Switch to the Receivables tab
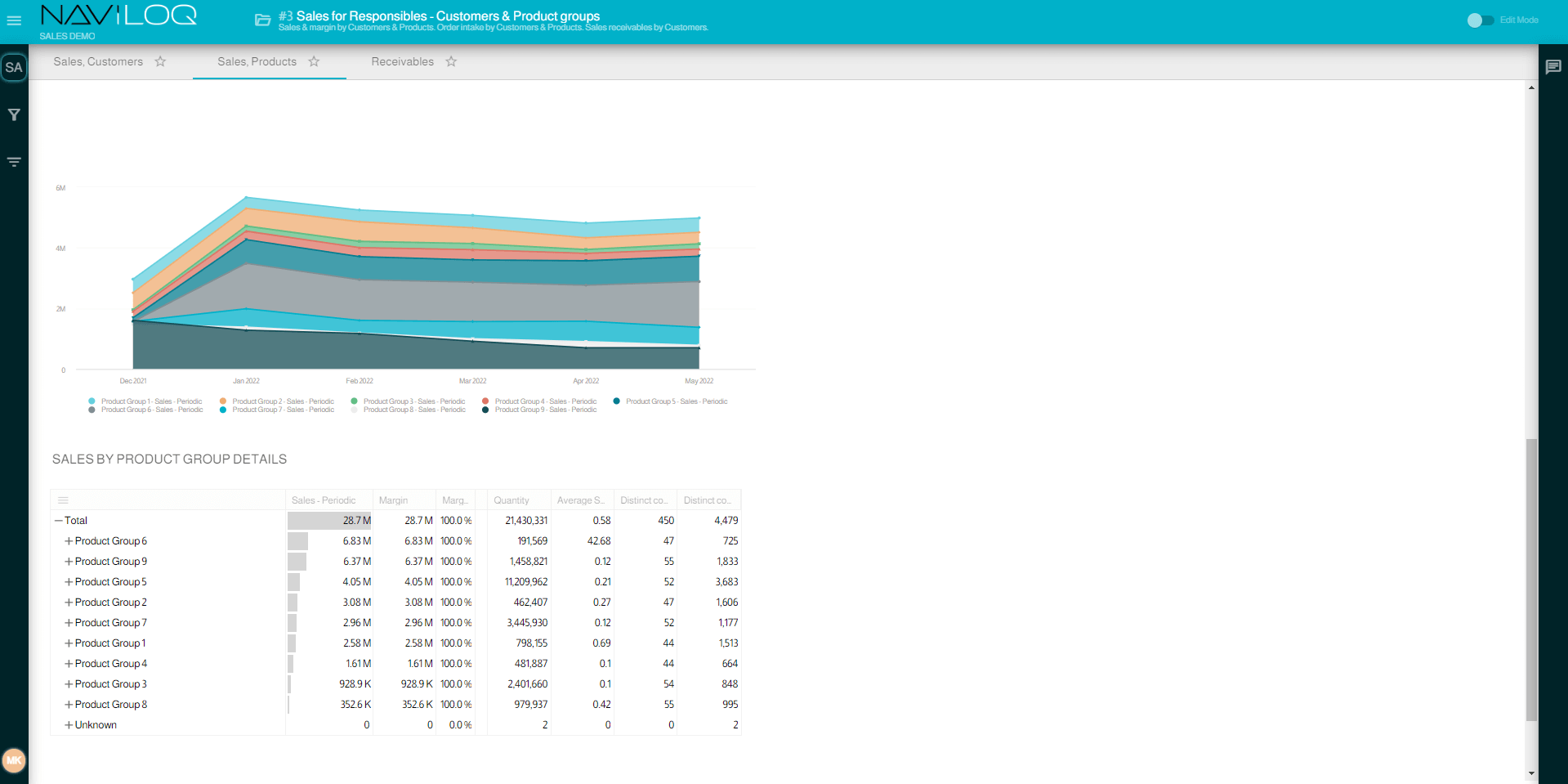This screenshot has height=784, width=1568. coord(402,61)
